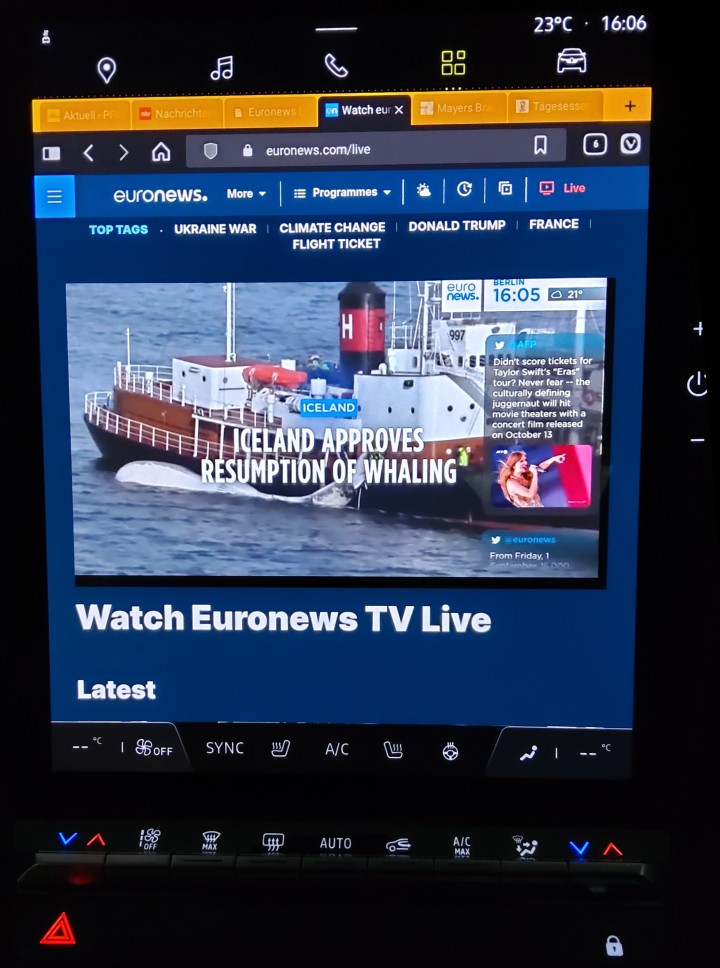
Task: Toggle the physical fan OFF button
Action: point(150,839)
